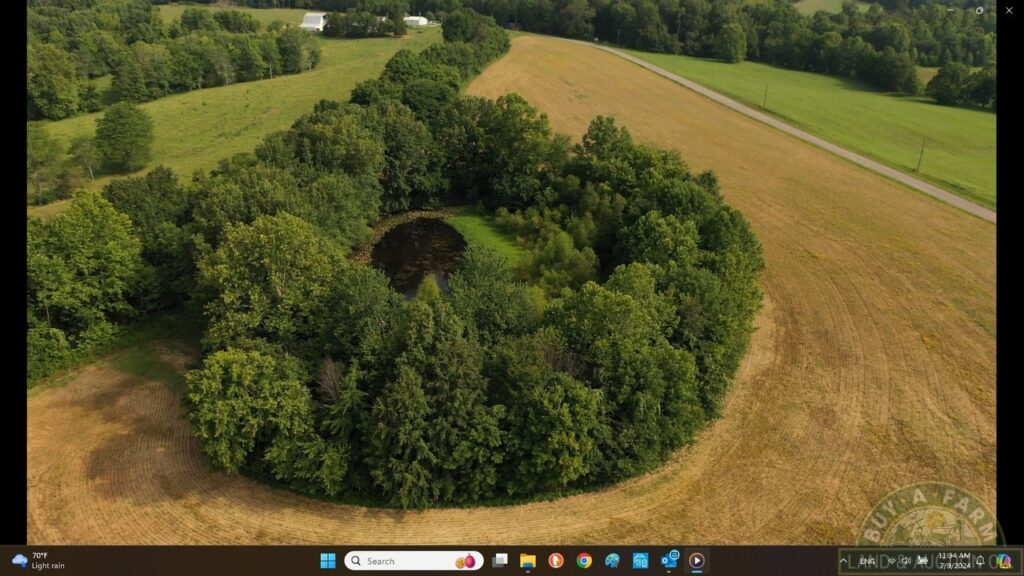Open the clock and date calendar flyout
The height and width of the screenshot is (576, 1024).
click(953, 561)
